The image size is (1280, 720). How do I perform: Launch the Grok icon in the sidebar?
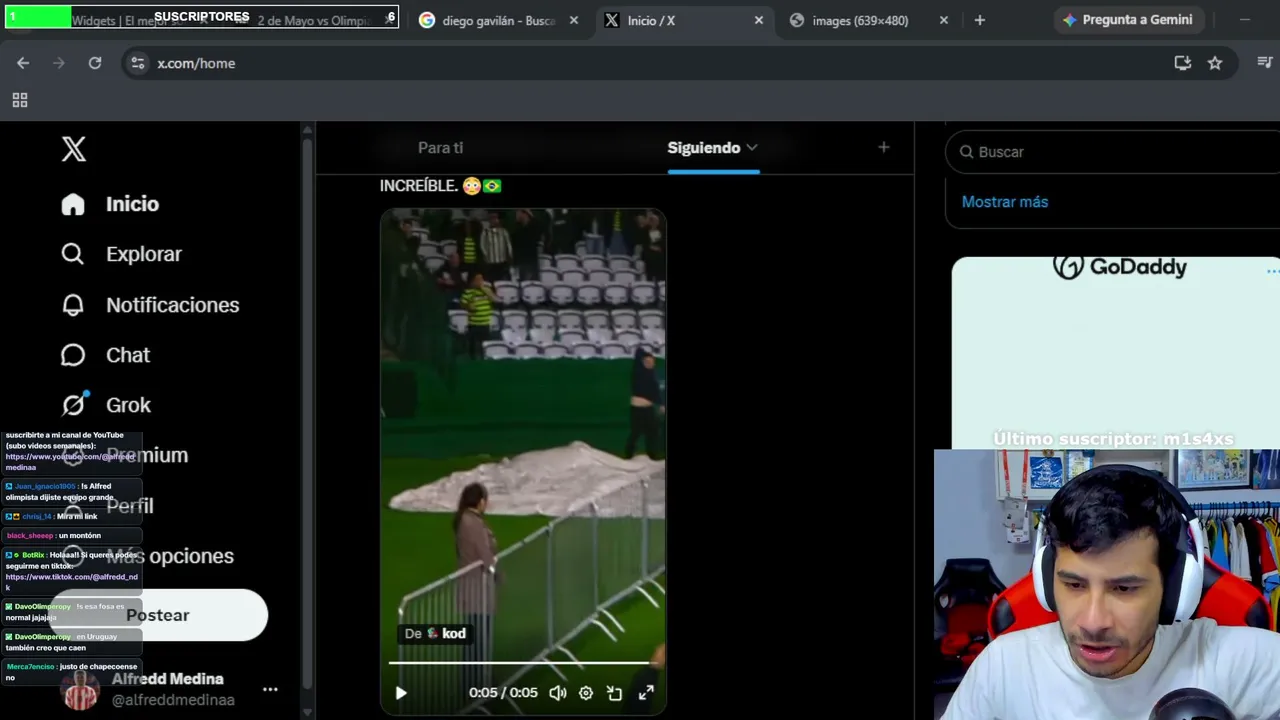(73, 405)
